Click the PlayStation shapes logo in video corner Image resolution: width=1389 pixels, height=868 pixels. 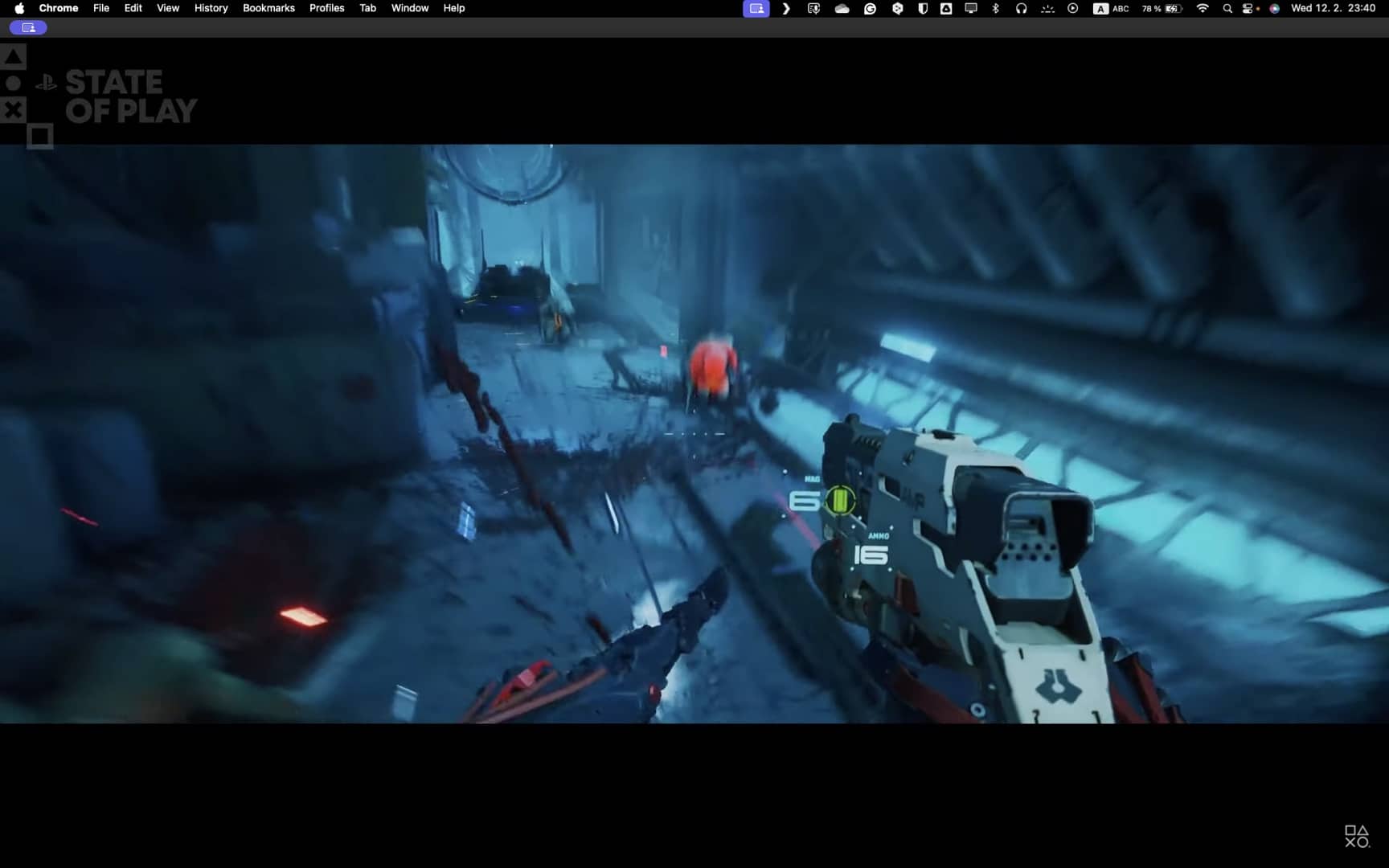coord(1357,836)
